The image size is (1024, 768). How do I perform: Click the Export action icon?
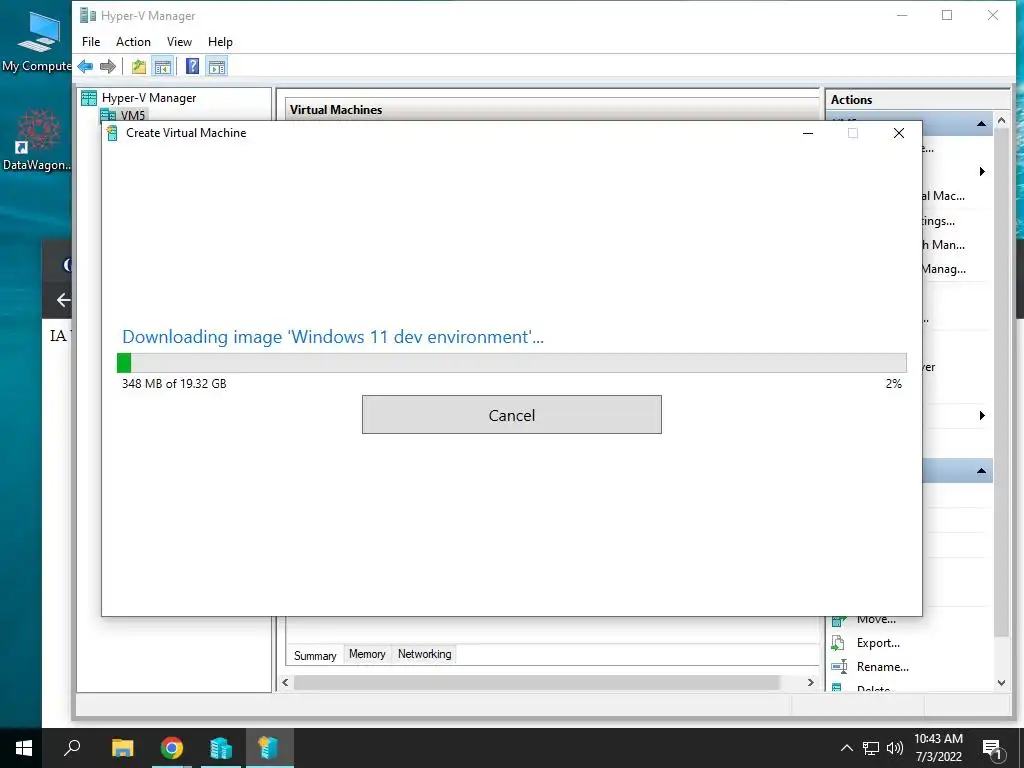838,643
